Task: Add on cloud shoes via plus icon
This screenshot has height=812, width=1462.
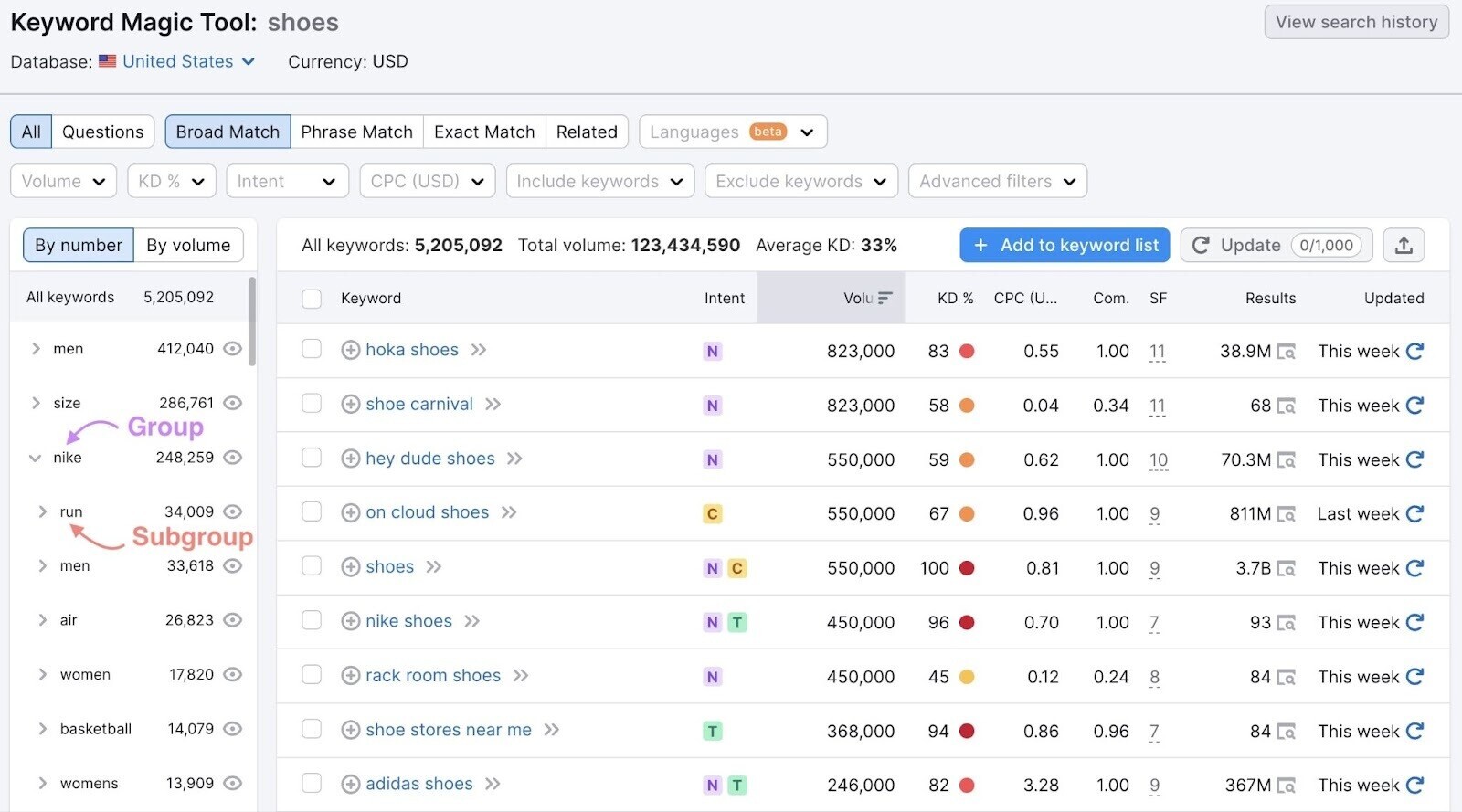Action: (x=350, y=512)
